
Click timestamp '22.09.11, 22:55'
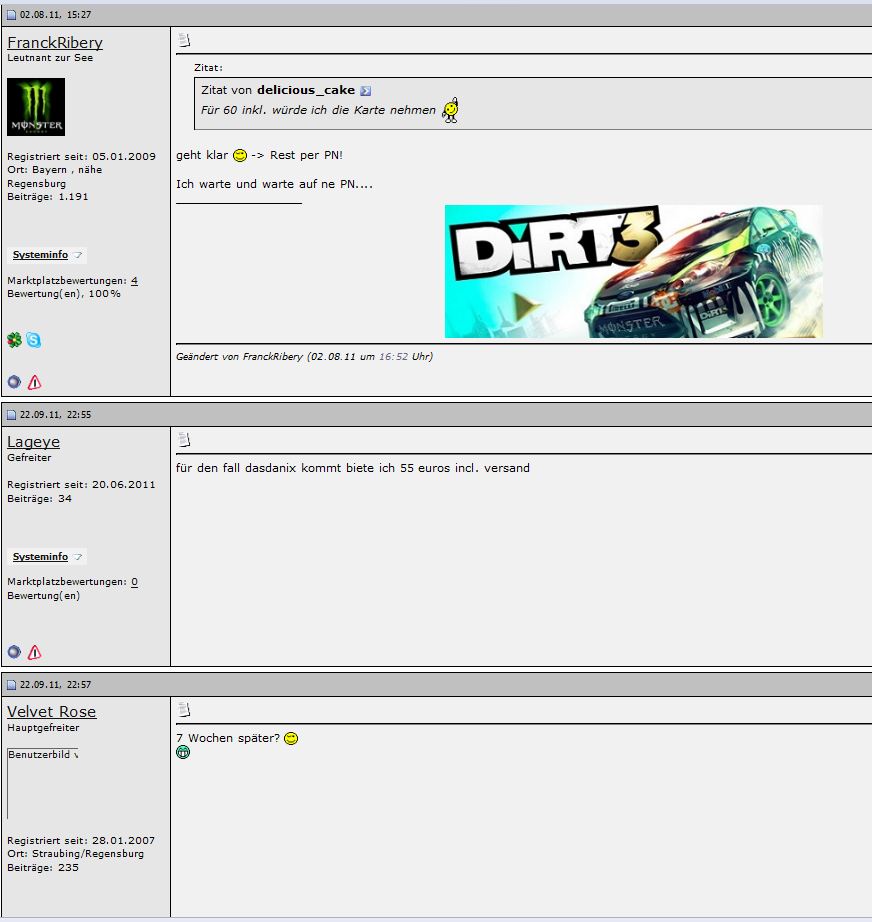coord(55,415)
